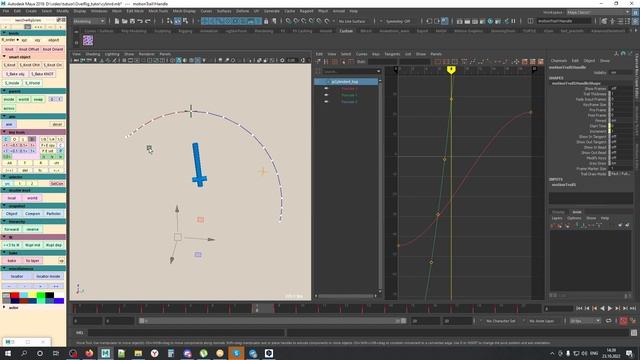Screen dimensions: 640x360
Task: Open Windows Start menu
Action: click(x=7, y=353)
